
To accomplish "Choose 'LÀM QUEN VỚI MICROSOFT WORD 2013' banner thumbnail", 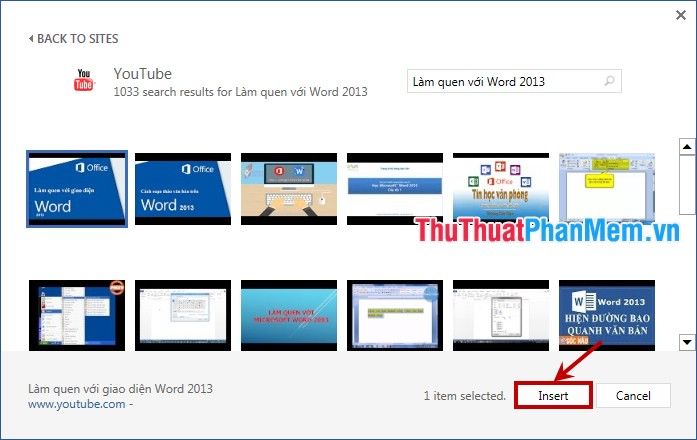I will (289, 316).
